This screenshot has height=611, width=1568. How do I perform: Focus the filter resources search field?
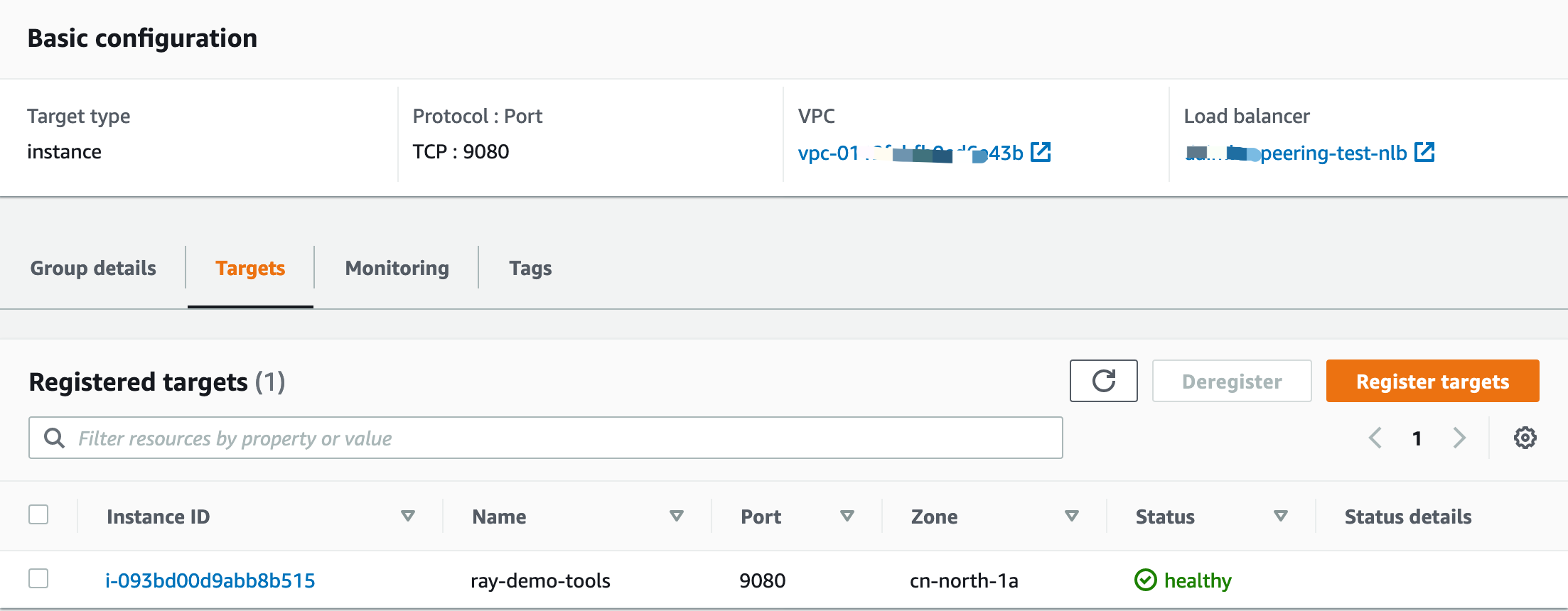pyautogui.click(x=546, y=438)
